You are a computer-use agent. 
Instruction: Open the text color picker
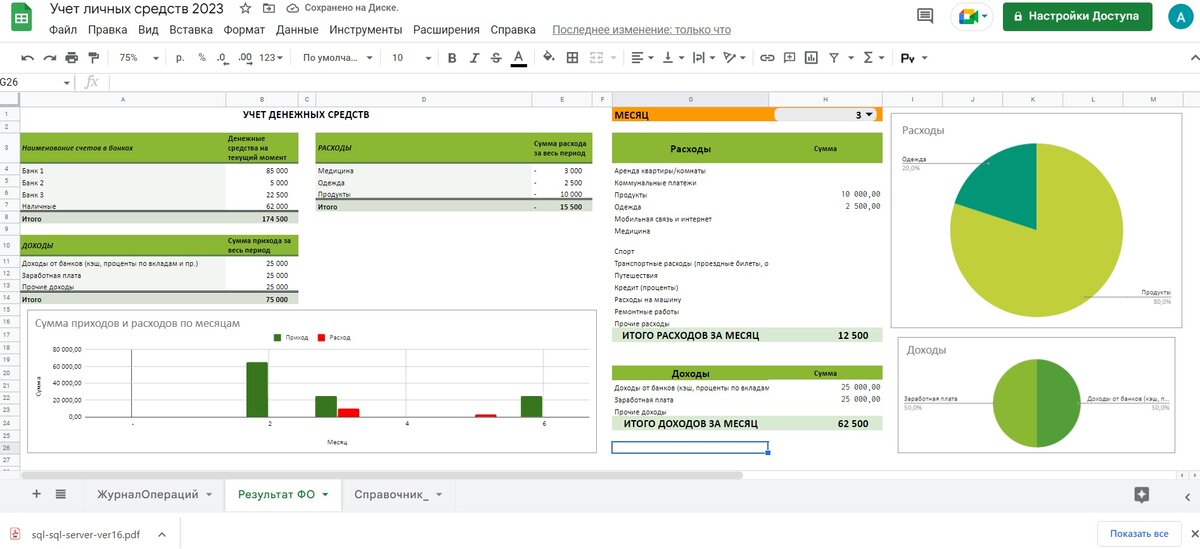(x=518, y=58)
